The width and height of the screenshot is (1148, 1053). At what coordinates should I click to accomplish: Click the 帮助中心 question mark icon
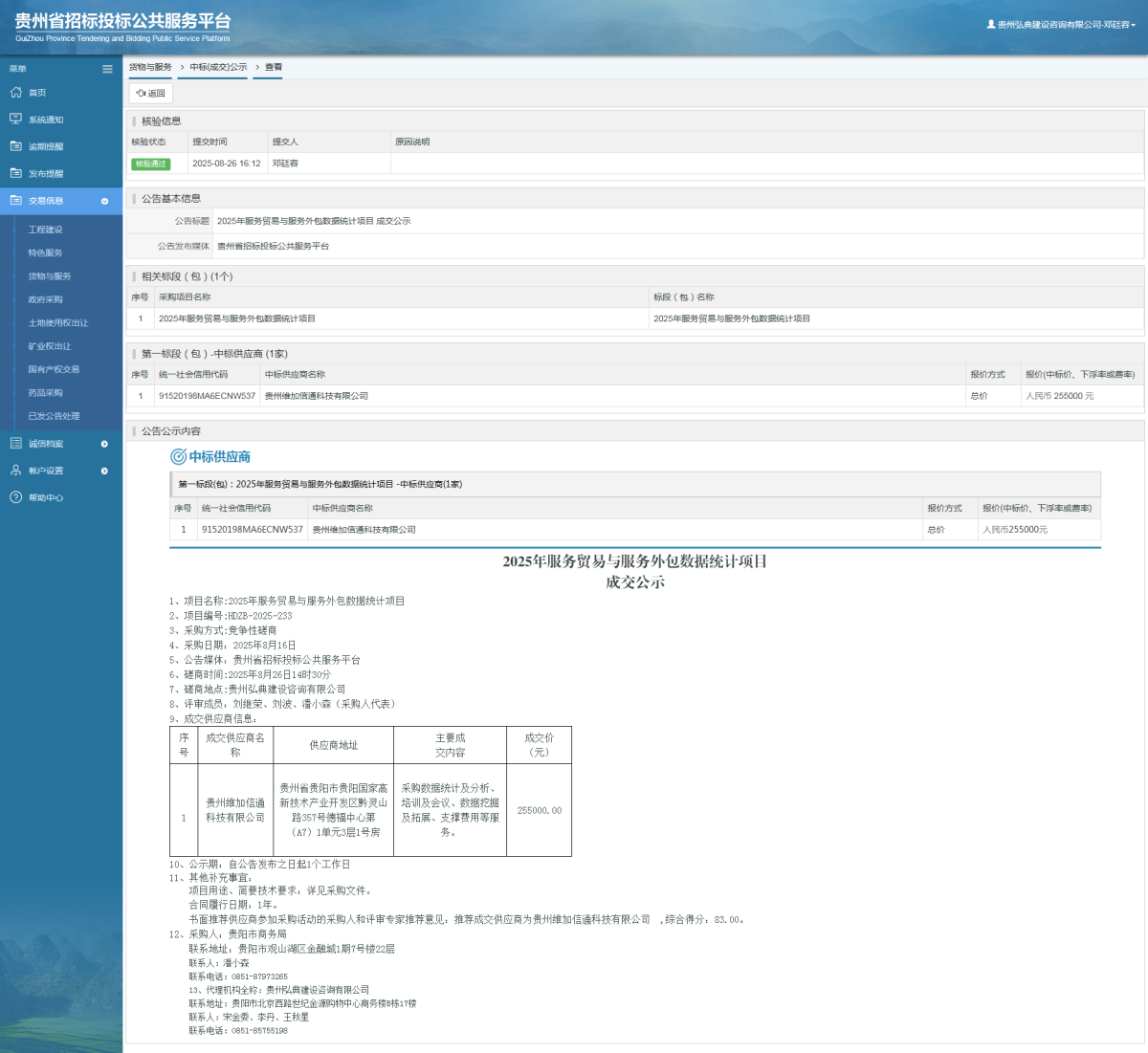pyautogui.click(x=15, y=497)
